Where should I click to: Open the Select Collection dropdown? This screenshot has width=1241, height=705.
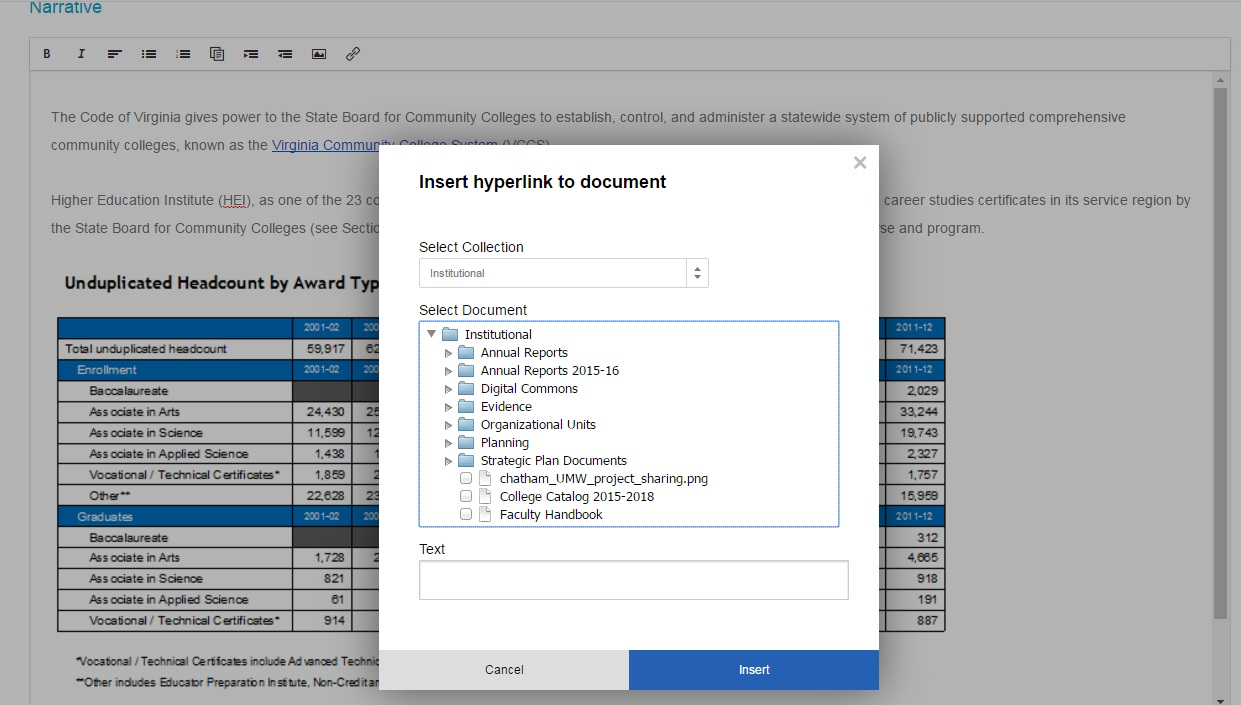pyautogui.click(x=563, y=272)
